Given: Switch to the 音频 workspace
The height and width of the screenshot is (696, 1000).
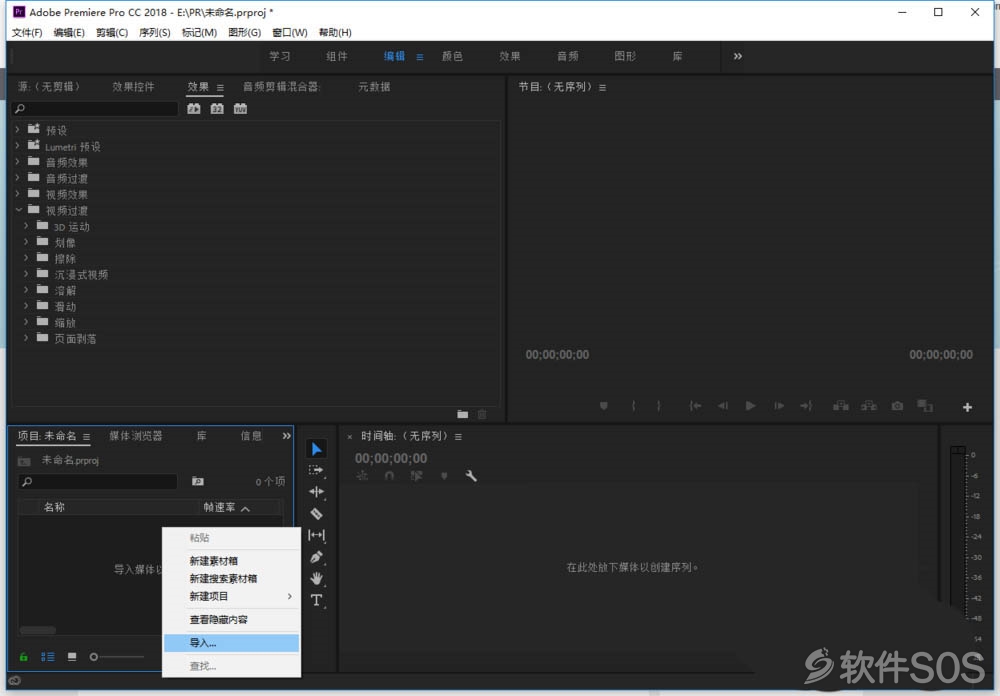Looking at the screenshot, I should point(568,56).
